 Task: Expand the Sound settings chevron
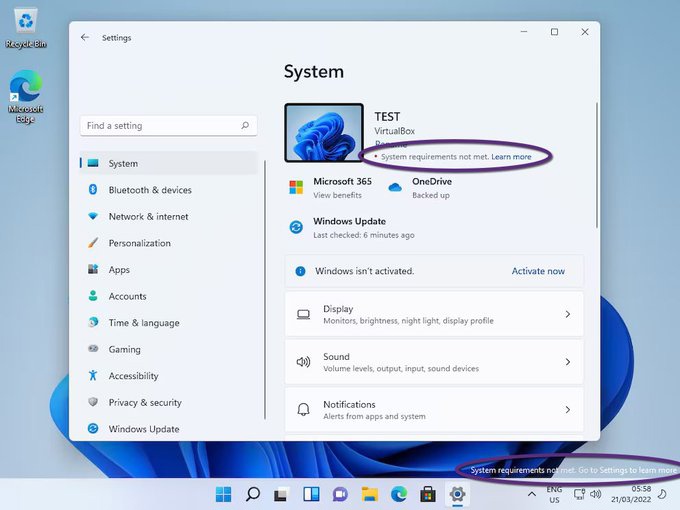[x=567, y=362]
